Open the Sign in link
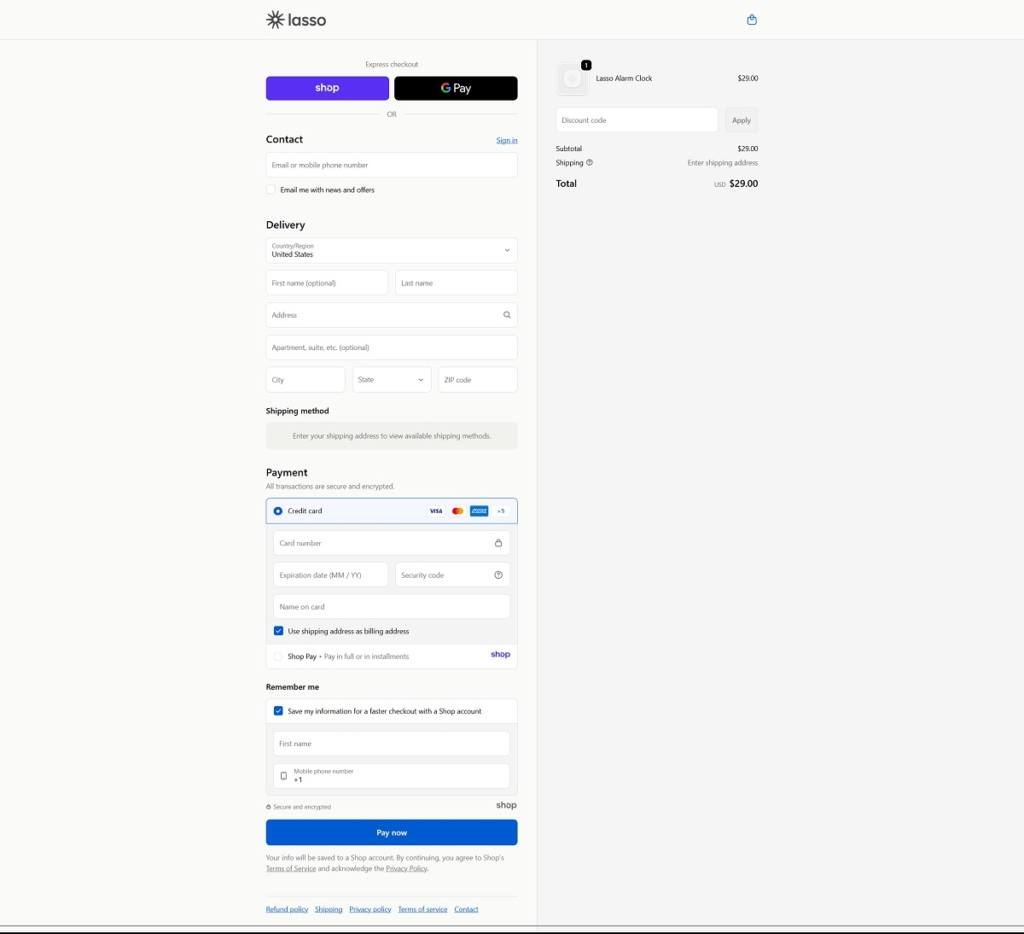Image resolution: width=1024 pixels, height=934 pixels. [x=506, y=140]
